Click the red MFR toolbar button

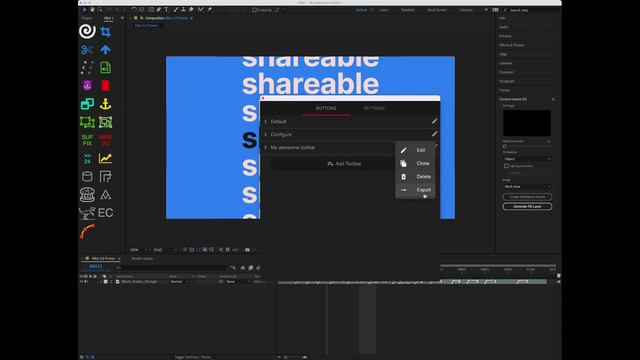pos(105,140)
